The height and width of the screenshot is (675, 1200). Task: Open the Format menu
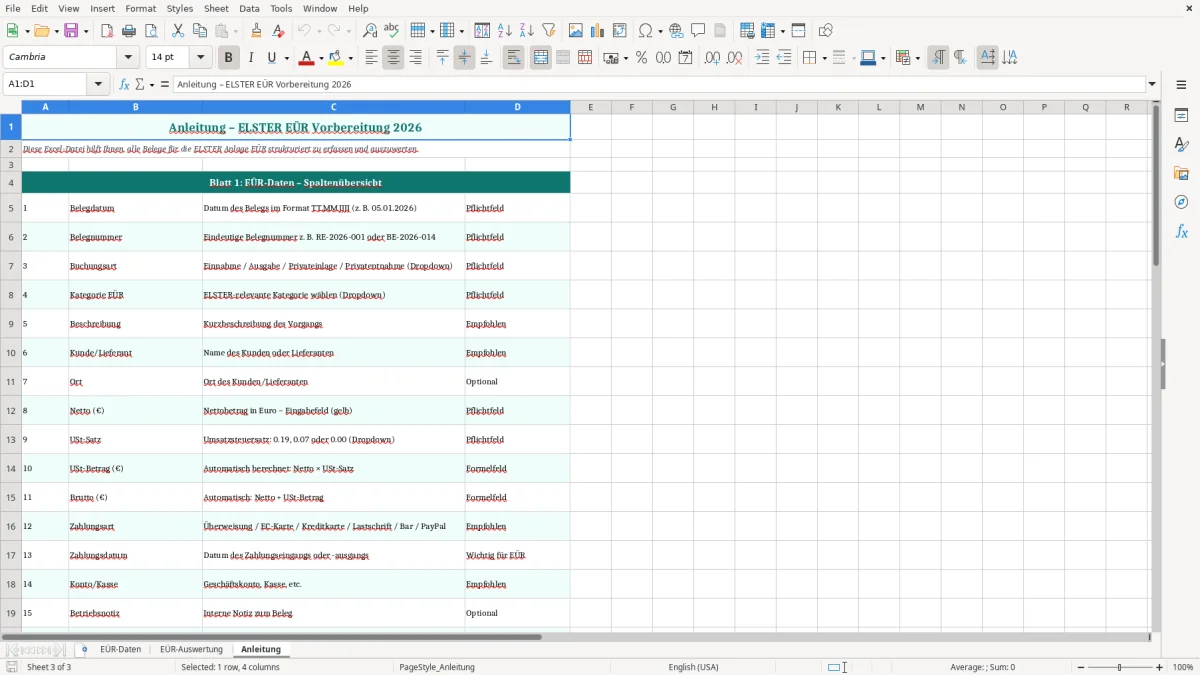click(140, 8)
